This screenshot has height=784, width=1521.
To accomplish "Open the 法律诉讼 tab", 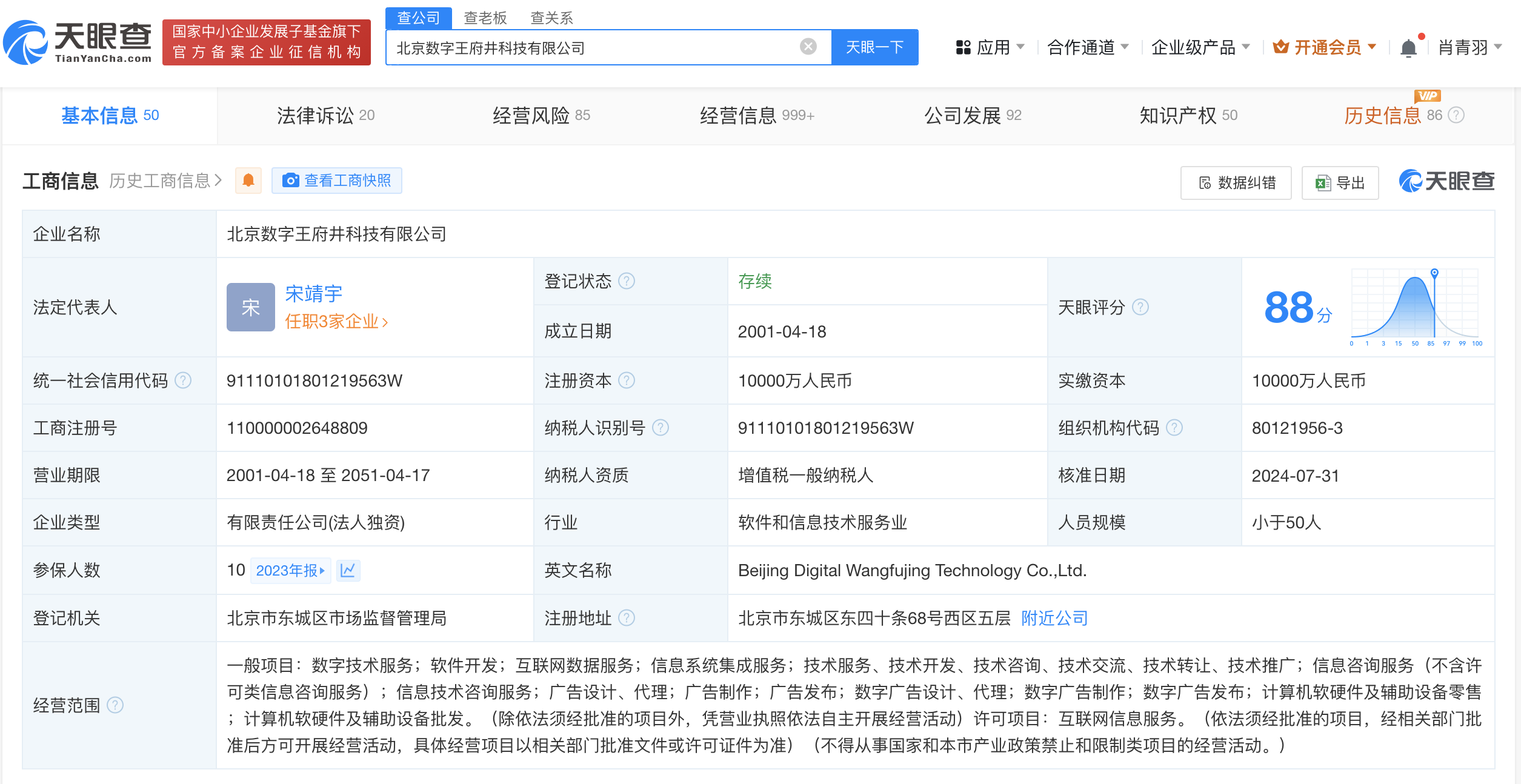I will [325, 115].
